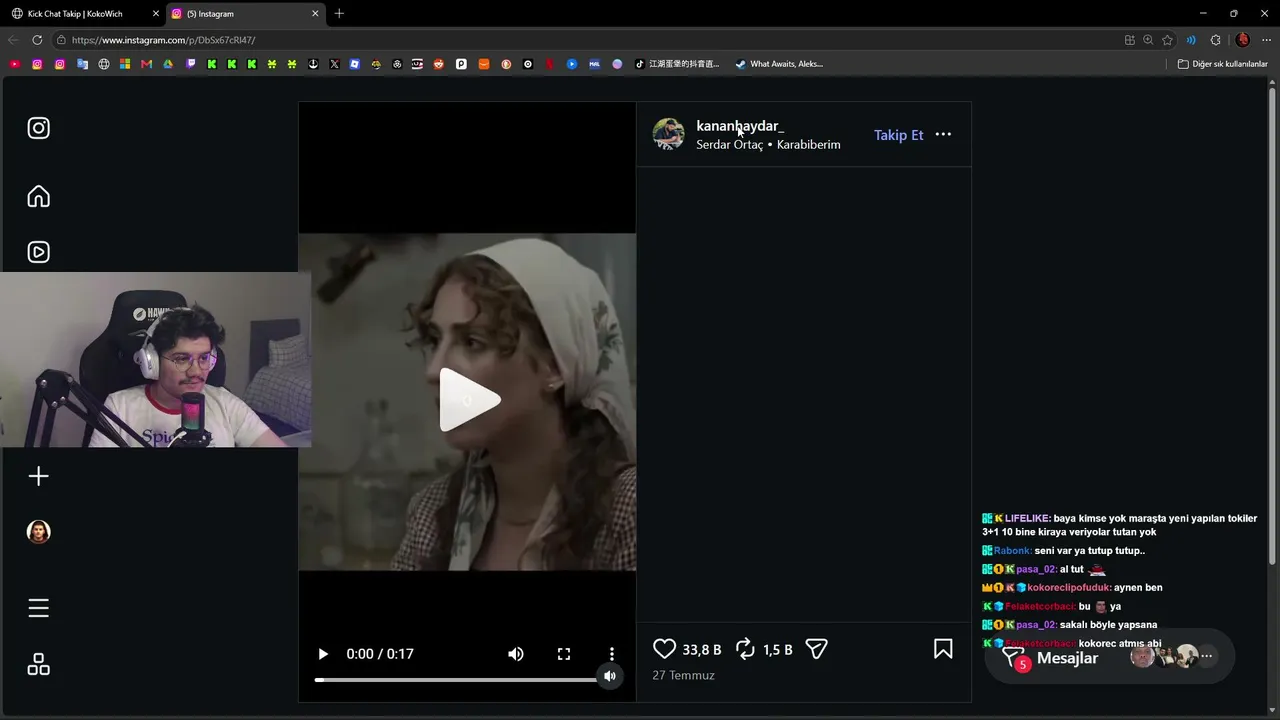This screenshot has height=720, width=1280.
Task: Open kananhaydar_ profile link
Action: [740, 126]
